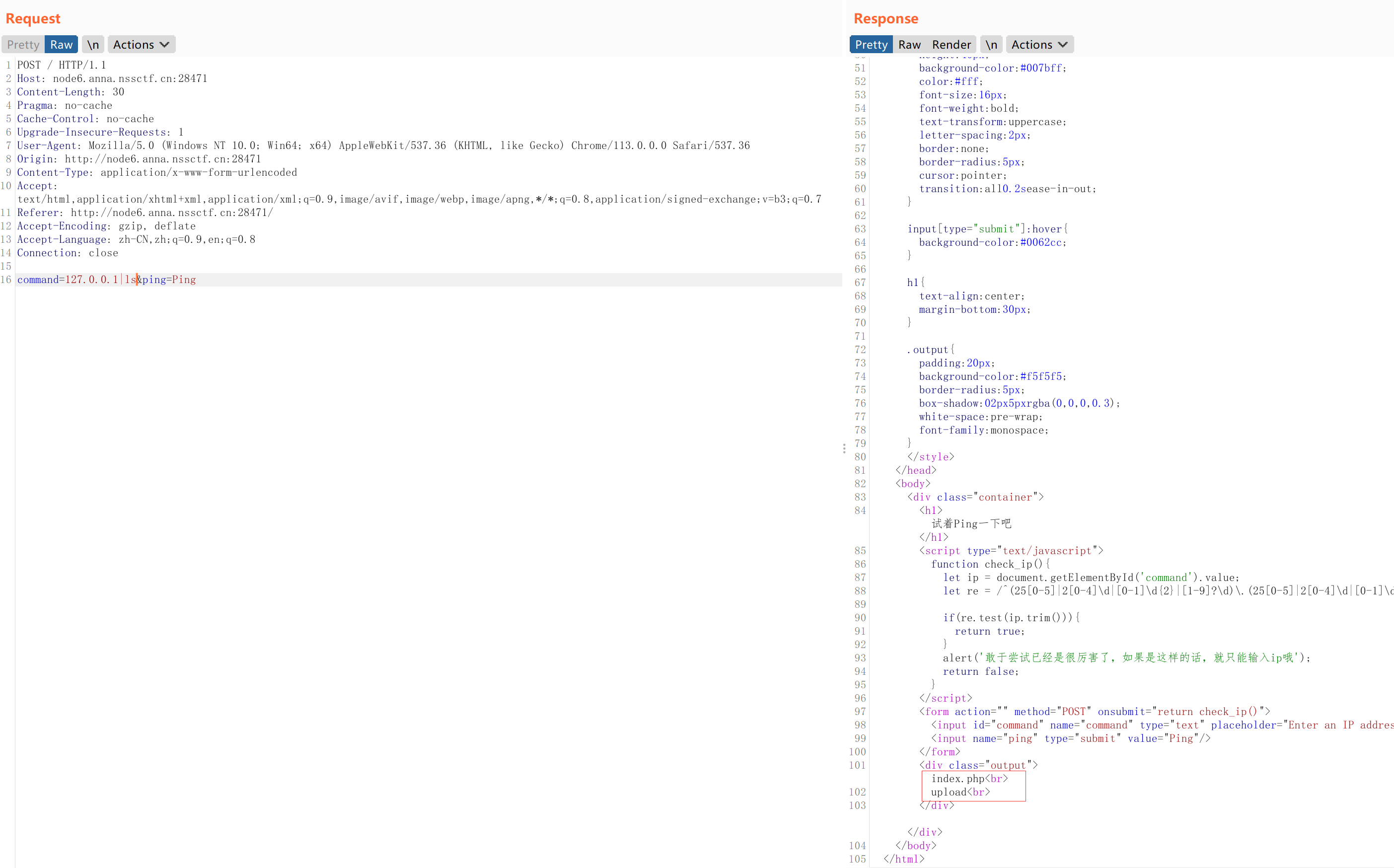The image size is (1394, 868).
Task: Toggle \n display in Request panel
Action: (93, 45)
